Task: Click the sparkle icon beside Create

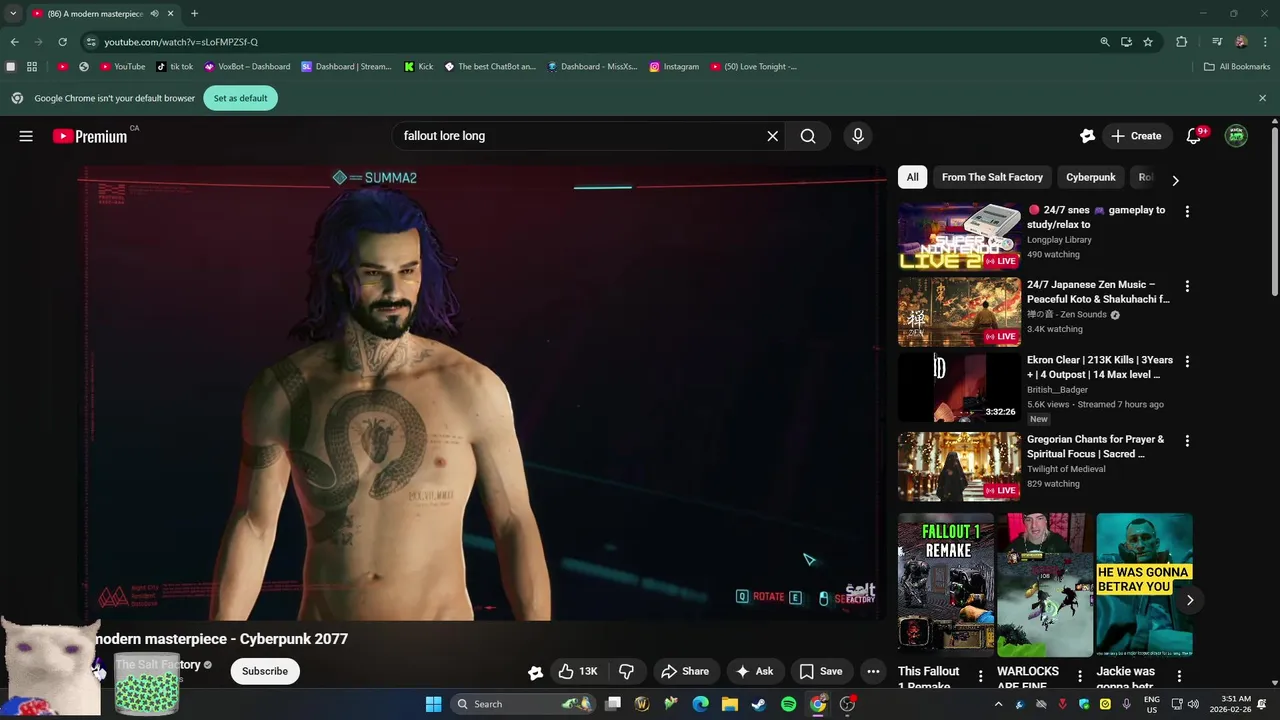Action: coord(1087,136)
